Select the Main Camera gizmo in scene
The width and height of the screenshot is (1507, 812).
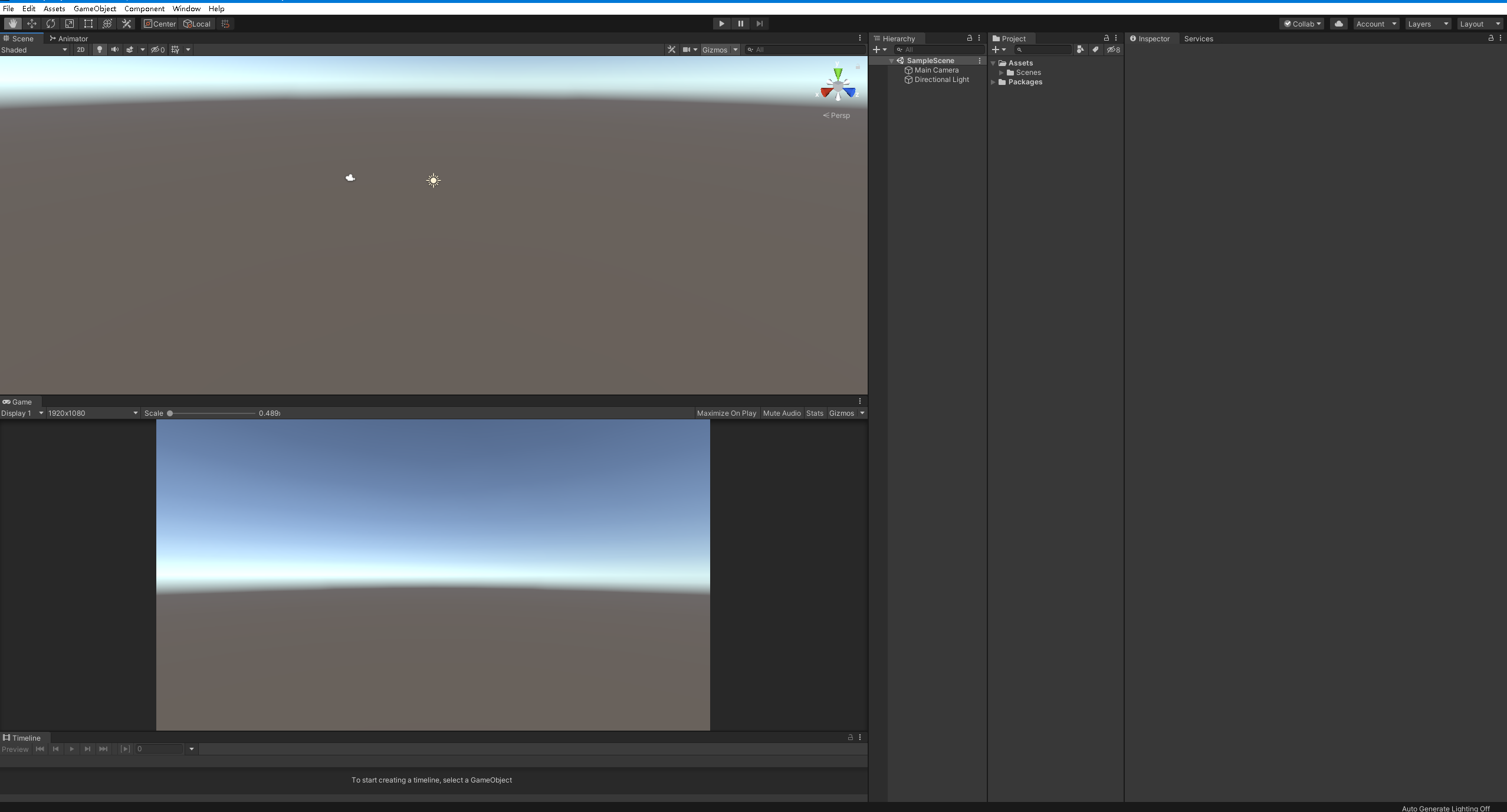[x=350, y=177]
